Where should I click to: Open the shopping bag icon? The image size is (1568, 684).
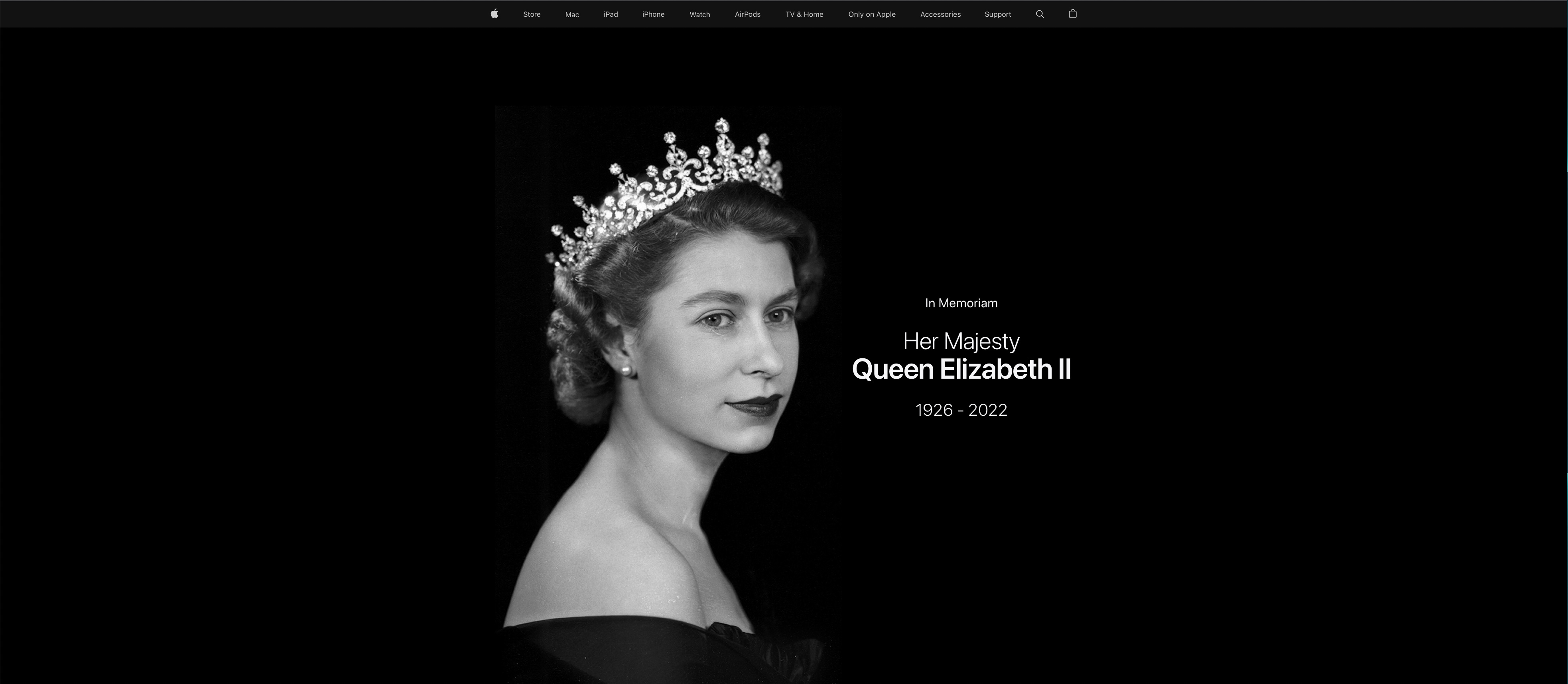(x=1073, y=14)
